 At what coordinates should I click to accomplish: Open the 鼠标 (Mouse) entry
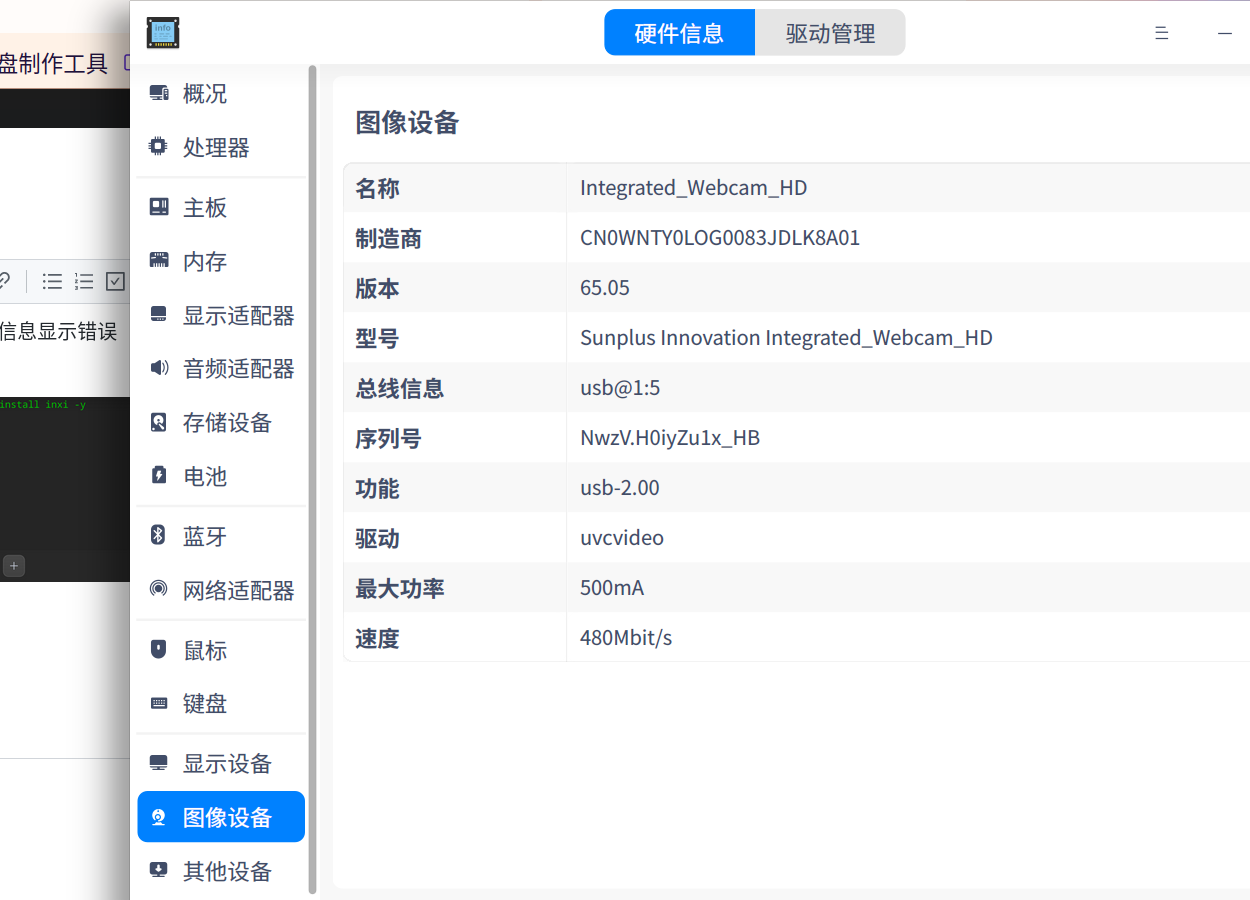click(204, 649)
